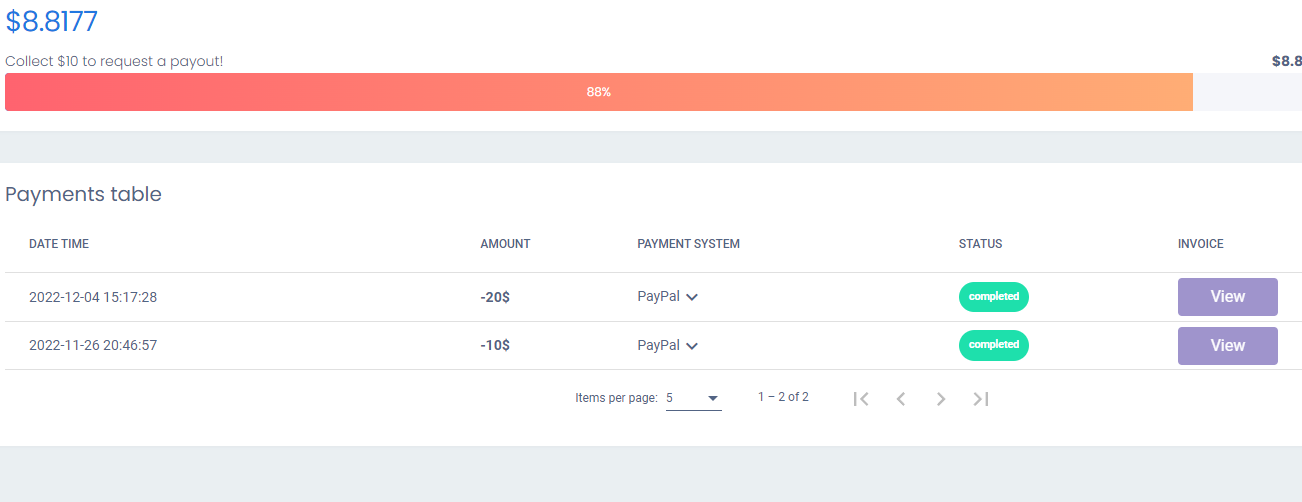Go to first page of payments

(861, 398)
